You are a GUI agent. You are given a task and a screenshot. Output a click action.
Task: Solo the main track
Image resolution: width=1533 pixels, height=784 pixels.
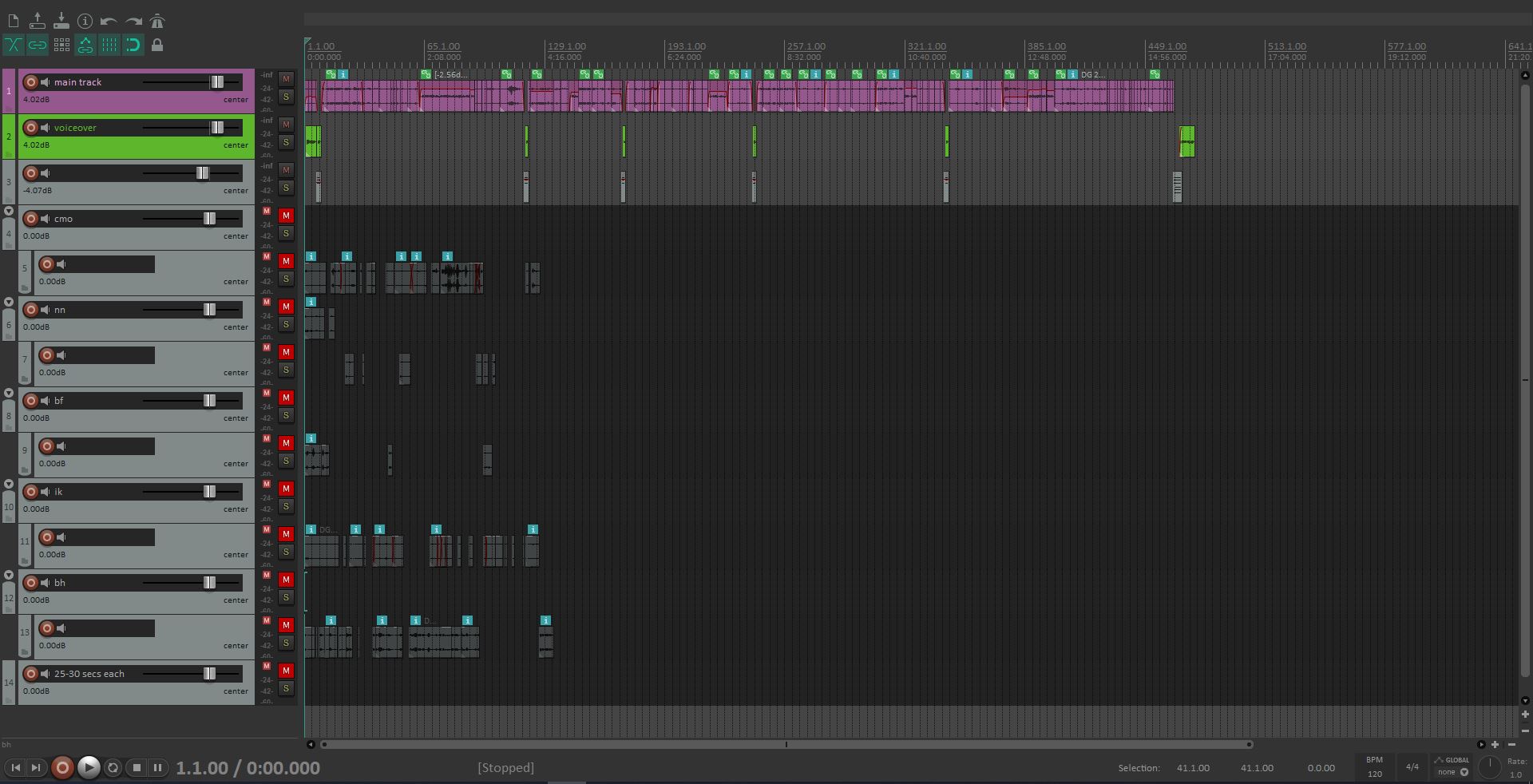coord(286,97)
